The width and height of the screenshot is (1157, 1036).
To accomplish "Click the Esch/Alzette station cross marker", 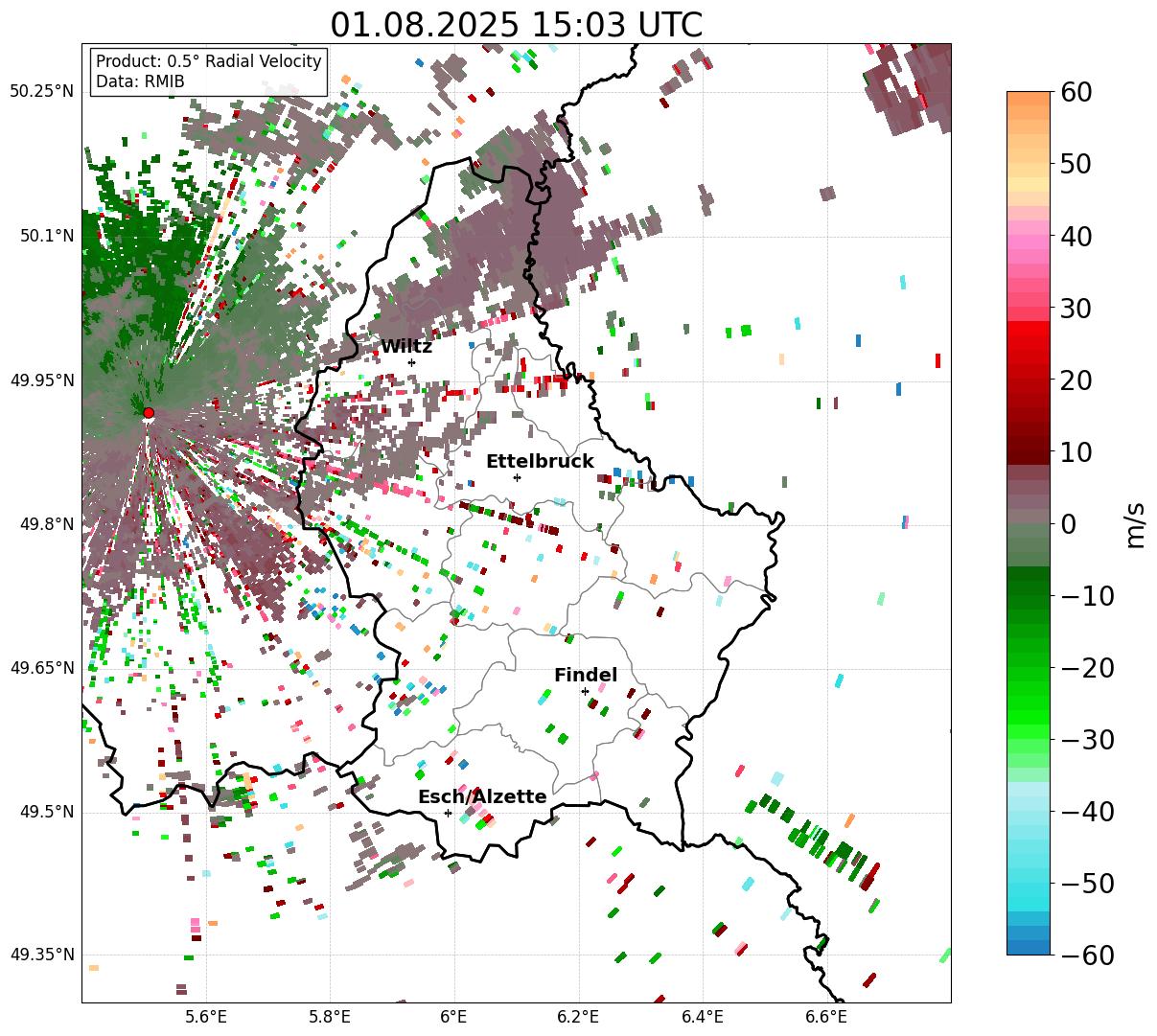I will point(448,813).
